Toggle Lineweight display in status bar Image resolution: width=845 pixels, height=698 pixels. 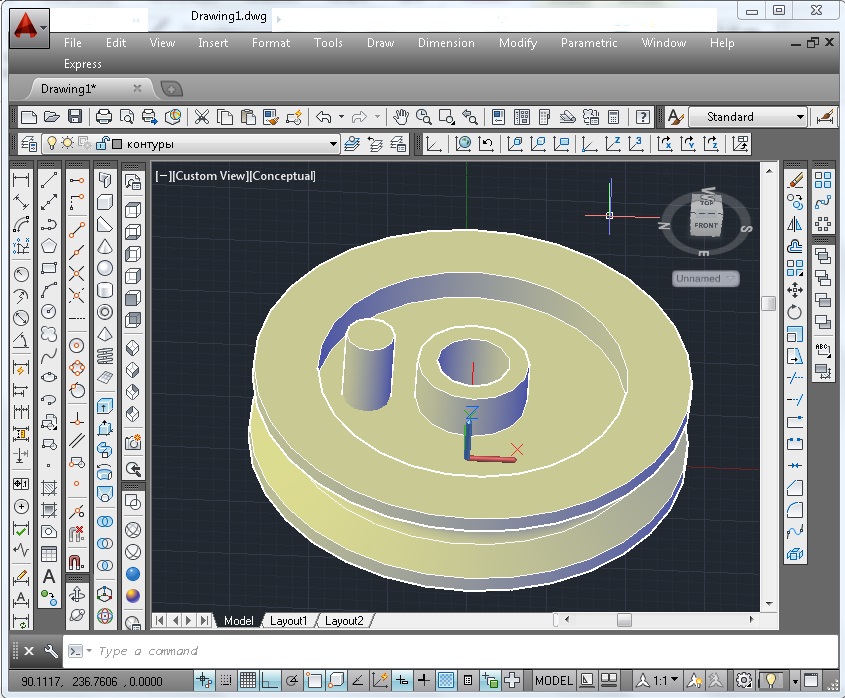(x=424, y=681)
